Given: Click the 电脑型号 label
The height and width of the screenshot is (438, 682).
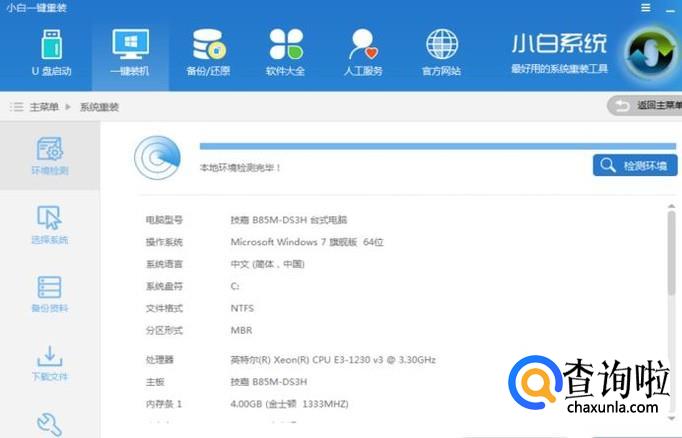Looking at the screenshot, I should coord(164,220).
